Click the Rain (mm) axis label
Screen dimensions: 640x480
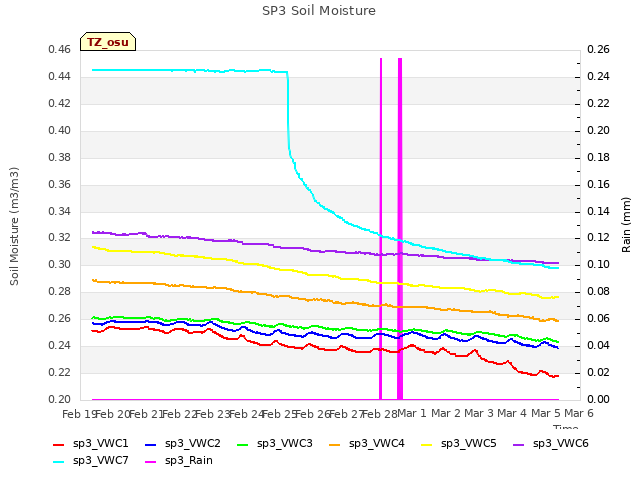coord(626,225)
